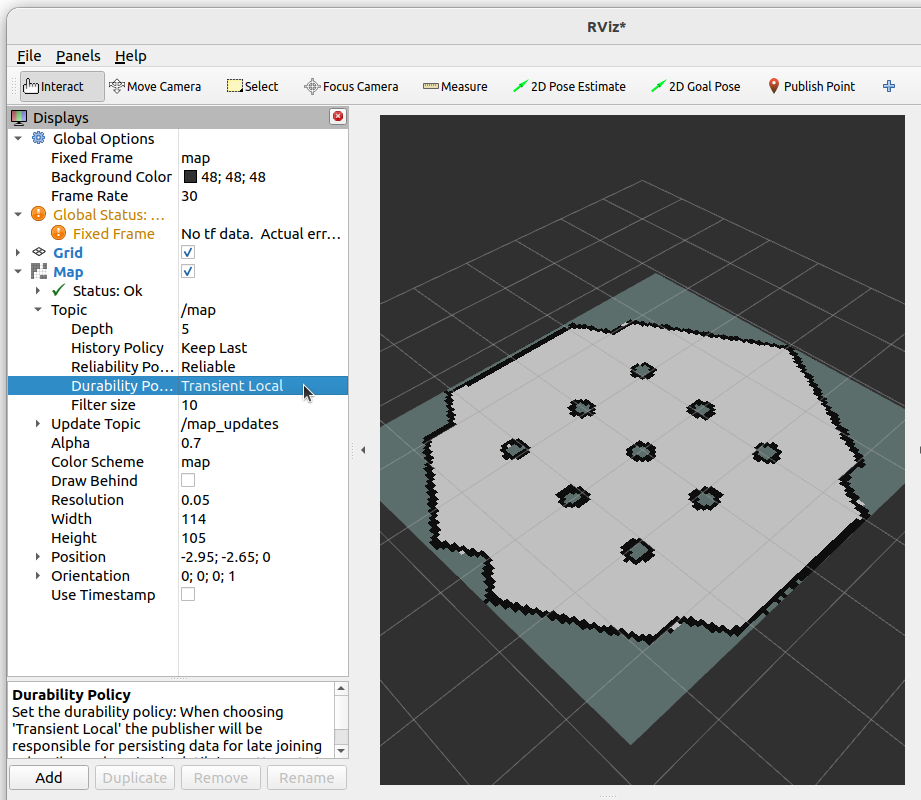The height and width of the screenshot is (800, 921).
Task: Click the Displays panel monitor icon
Action: point(19,117)
